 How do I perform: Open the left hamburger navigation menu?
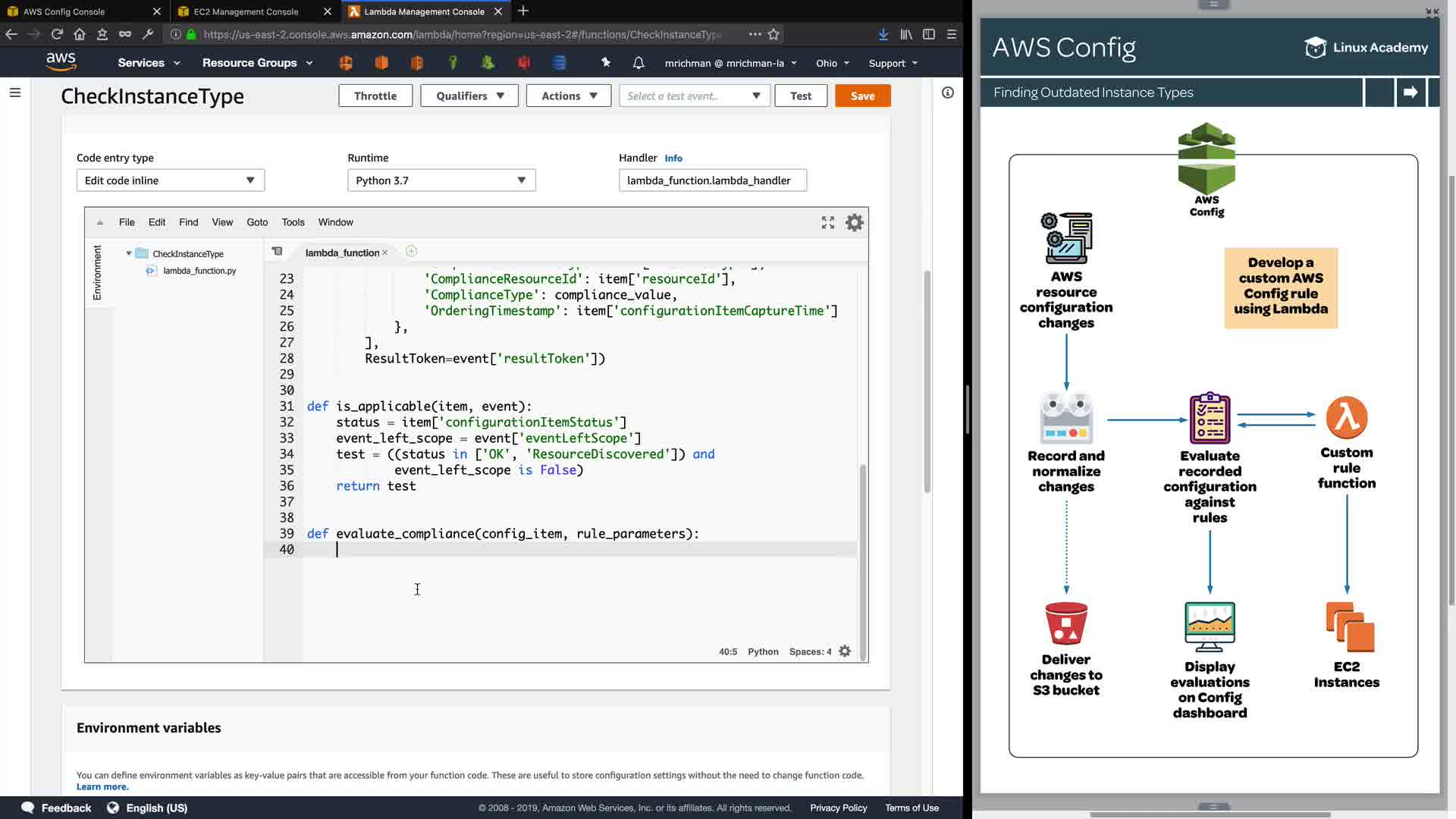pyautogui.click(x=15, y=93)
